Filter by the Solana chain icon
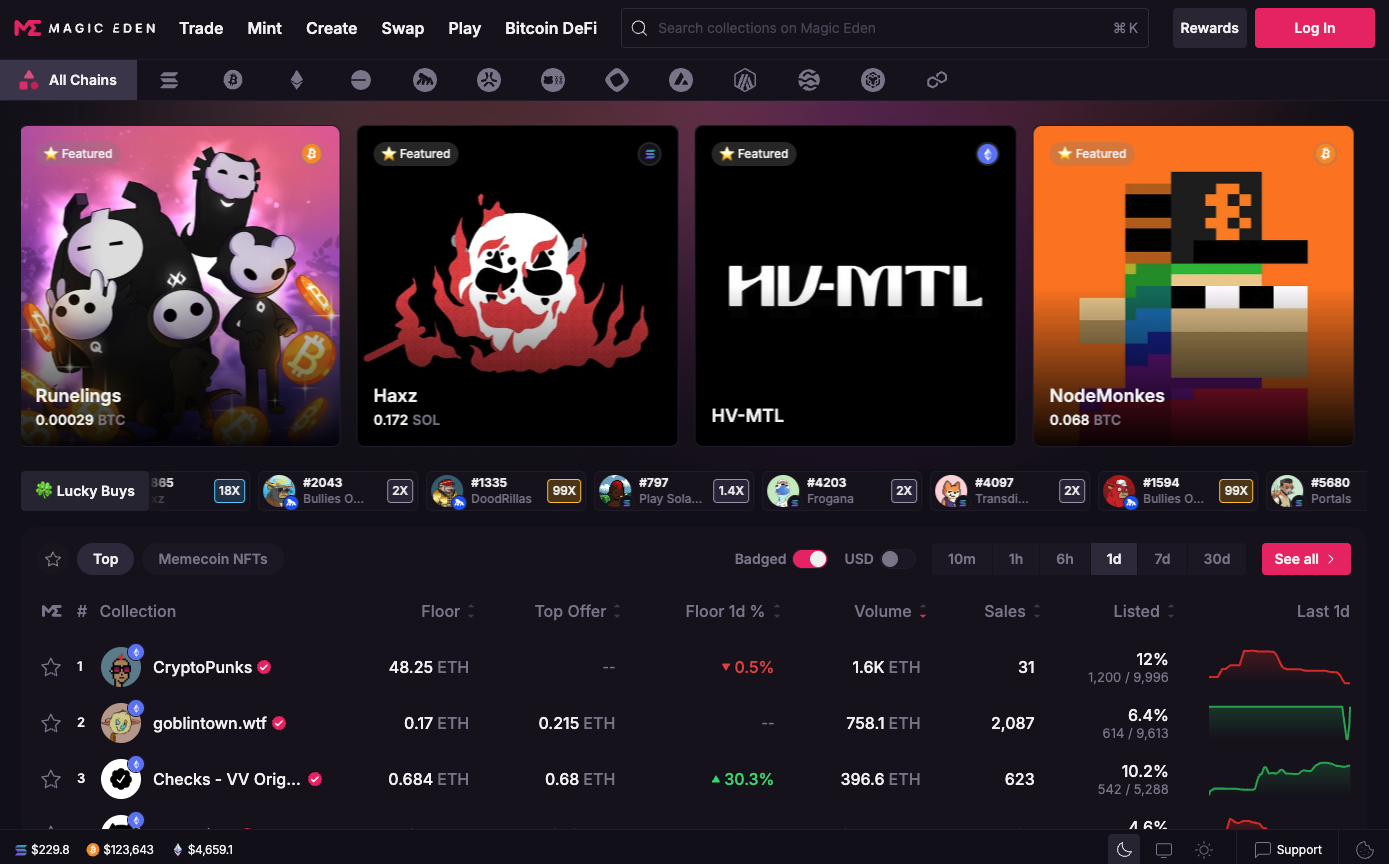 [169, 80]
